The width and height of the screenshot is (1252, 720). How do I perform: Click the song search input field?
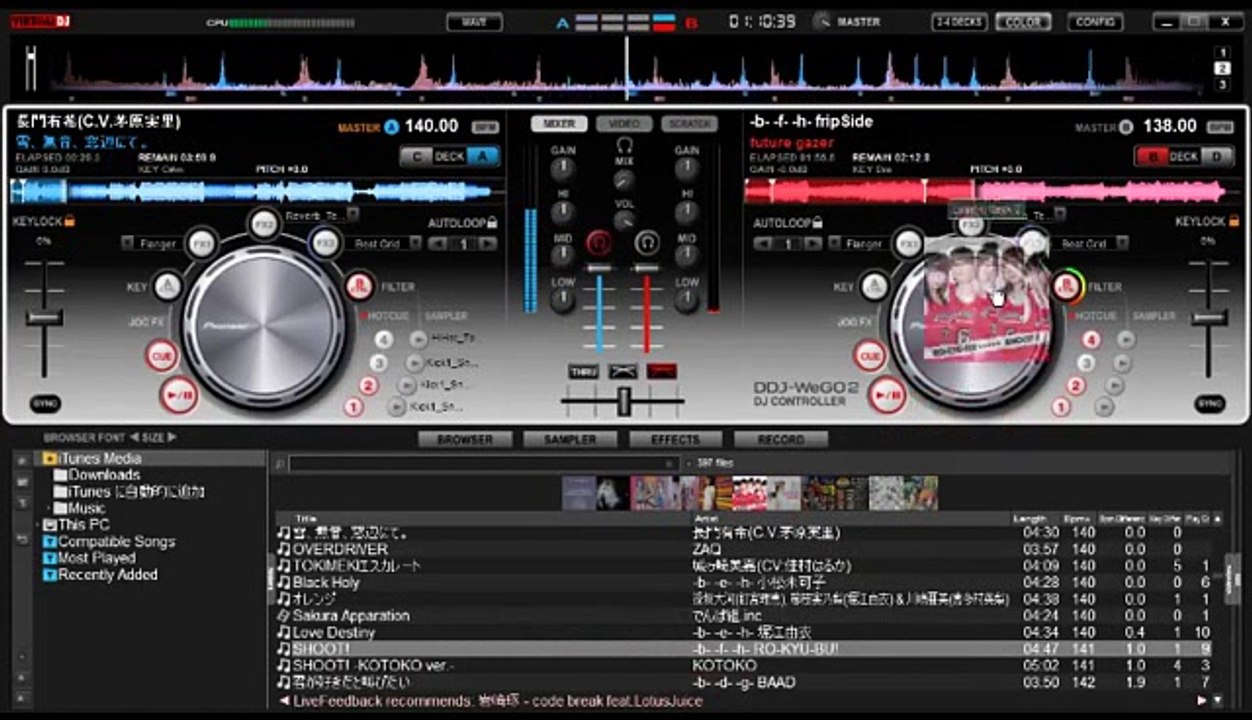coord(484,464)
